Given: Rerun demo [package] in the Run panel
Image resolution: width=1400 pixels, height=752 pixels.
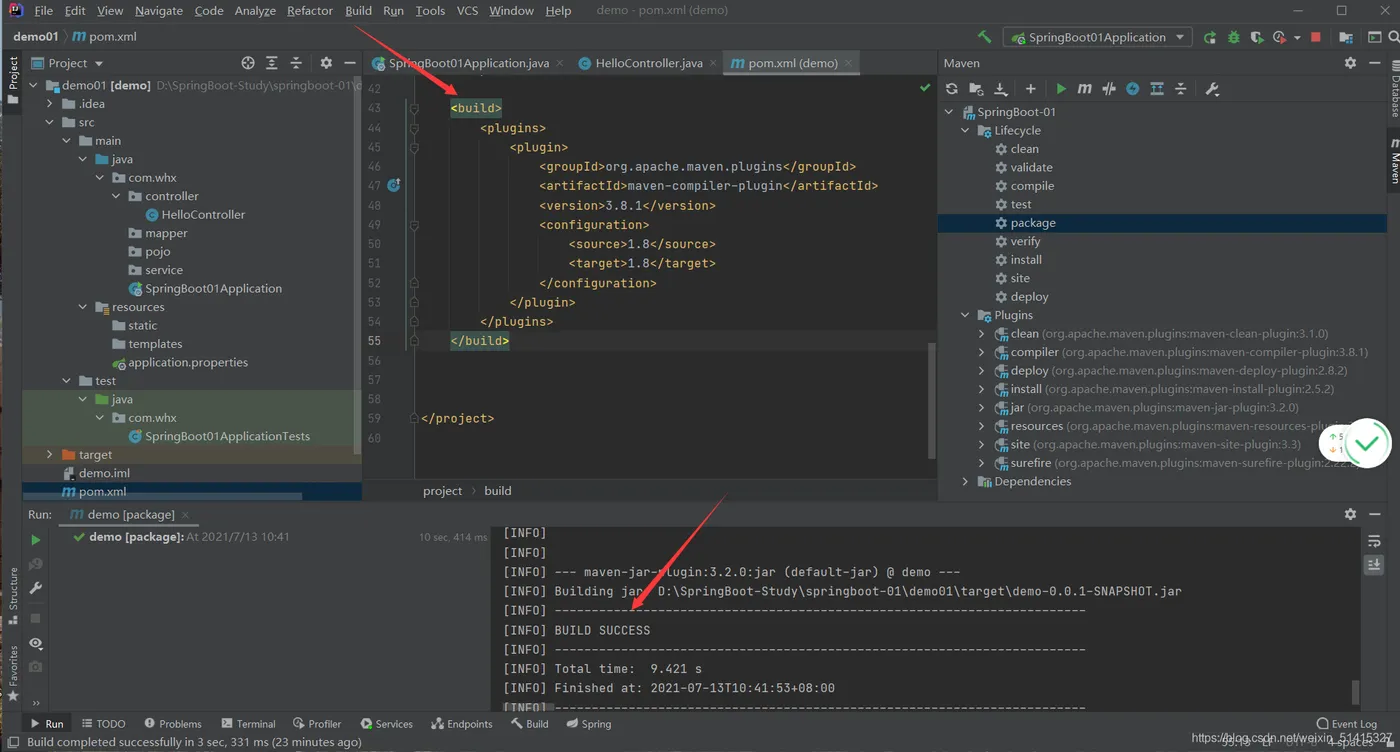Looking at the screenshot, I should click(35, 540).
